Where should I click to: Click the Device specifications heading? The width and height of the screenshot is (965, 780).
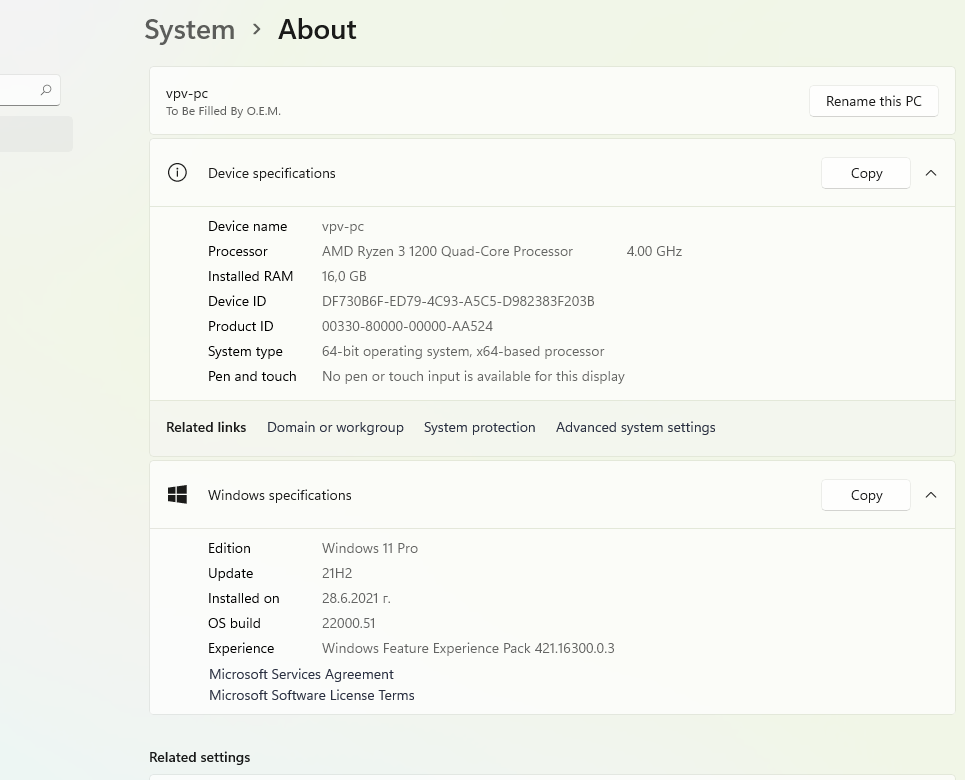(271, 174)
